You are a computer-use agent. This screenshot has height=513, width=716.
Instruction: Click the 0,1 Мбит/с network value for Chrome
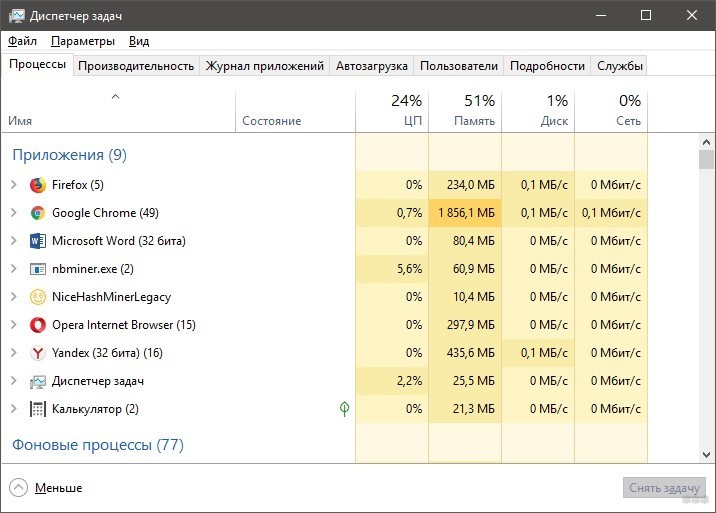click(611, 213)
